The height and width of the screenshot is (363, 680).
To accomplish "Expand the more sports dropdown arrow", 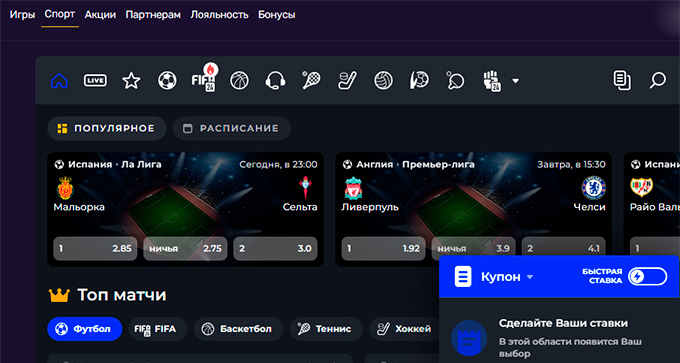I will [516, 81].
